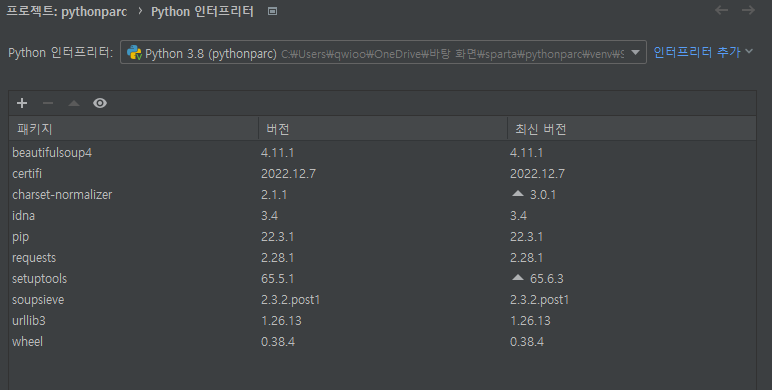Click latest version 3.0.1 value
Screen dimensions: 772x390
pyautogui.click(x=543, y=195)
